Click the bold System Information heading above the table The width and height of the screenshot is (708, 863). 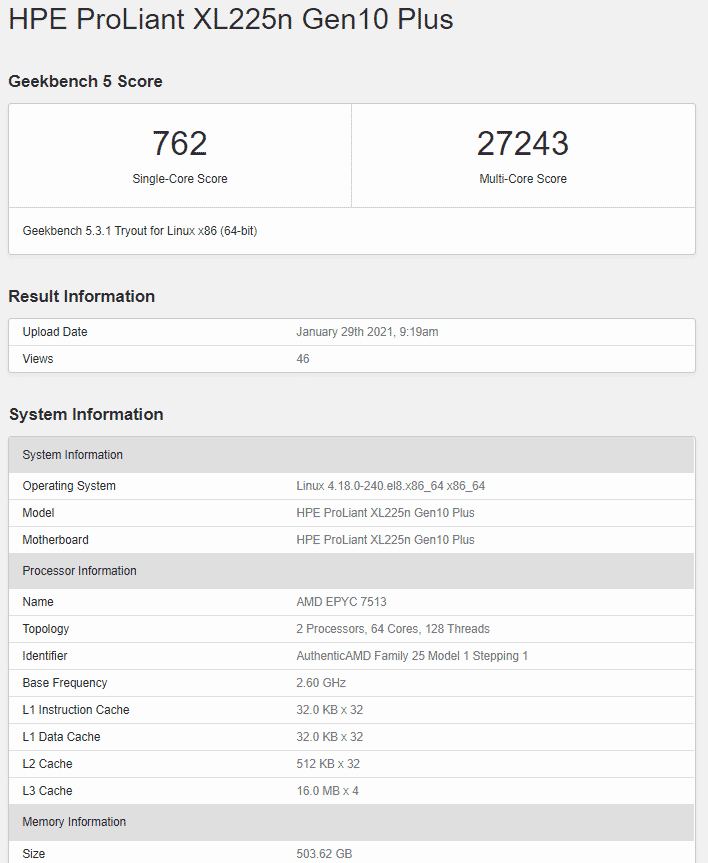pos(86,414)
